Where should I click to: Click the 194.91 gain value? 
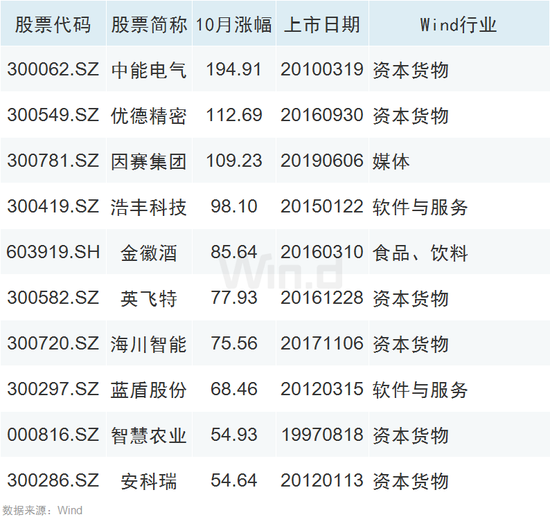click(x=234, y=69)
